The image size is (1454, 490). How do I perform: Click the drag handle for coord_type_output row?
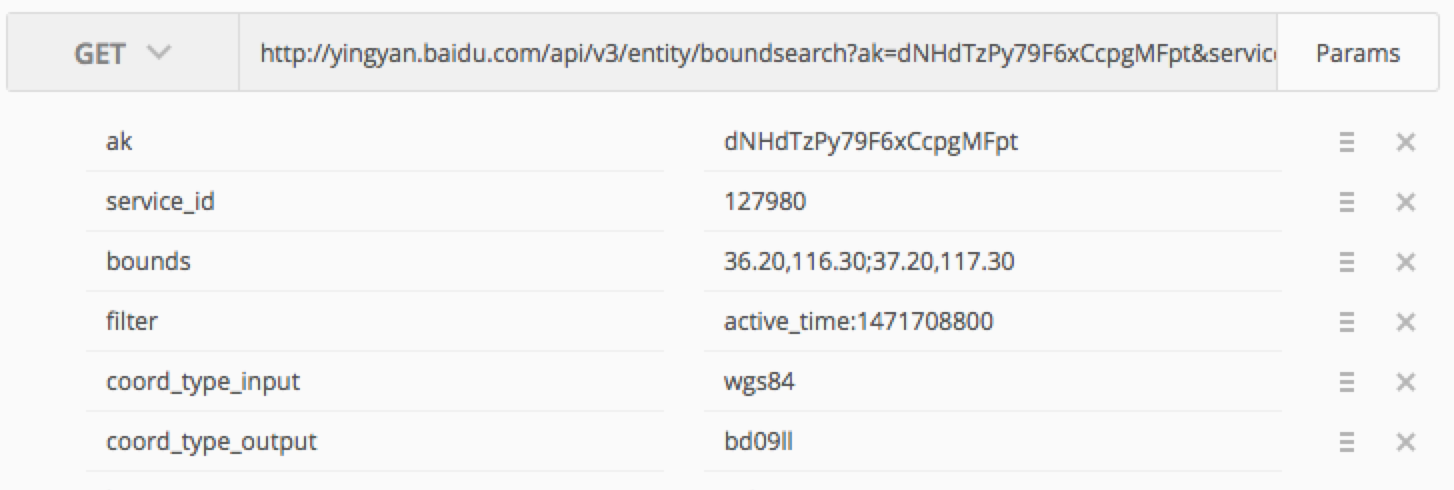click(x=1346, y=442)
